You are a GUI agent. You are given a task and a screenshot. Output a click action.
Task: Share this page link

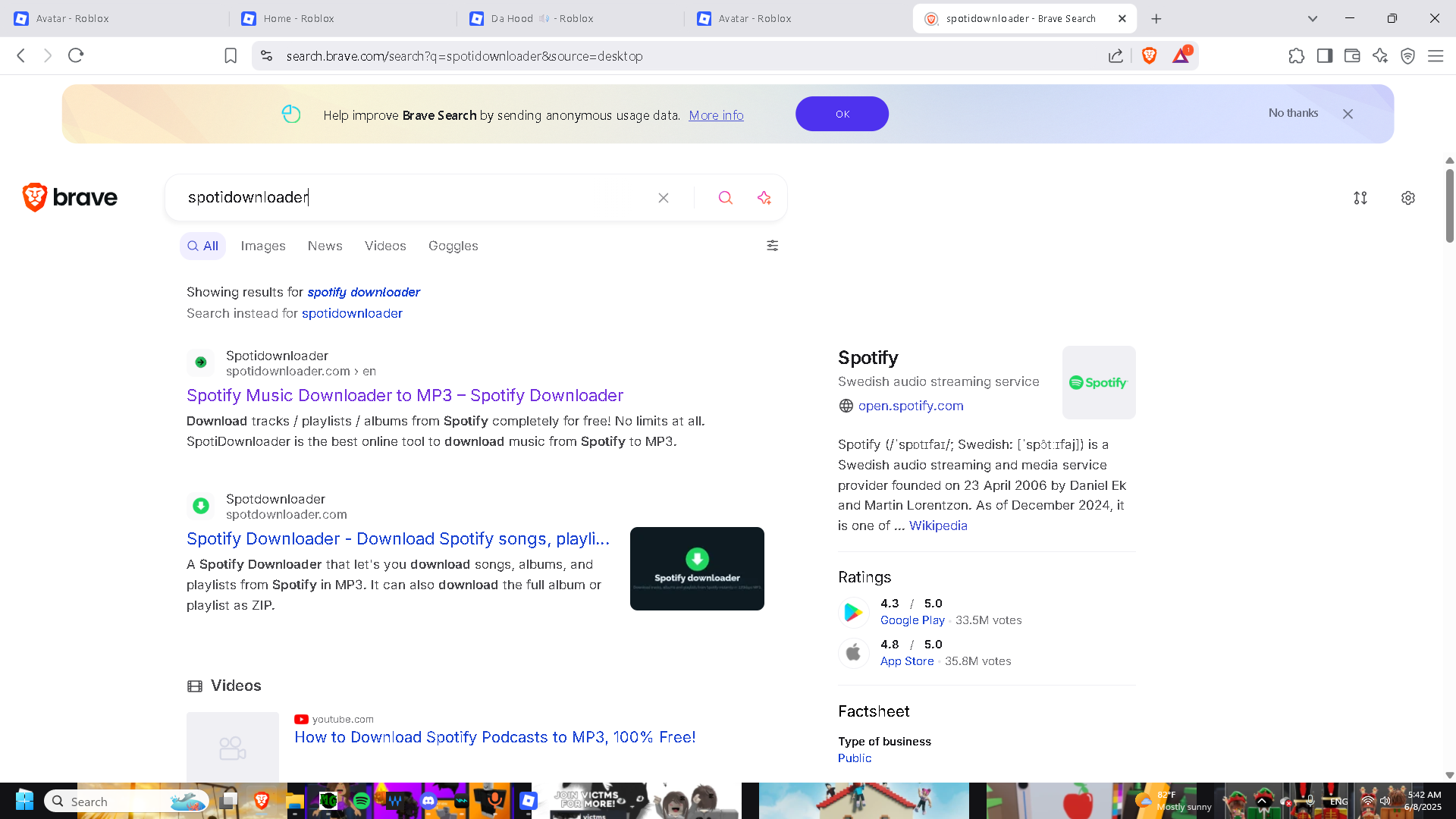pos(1116,55)
